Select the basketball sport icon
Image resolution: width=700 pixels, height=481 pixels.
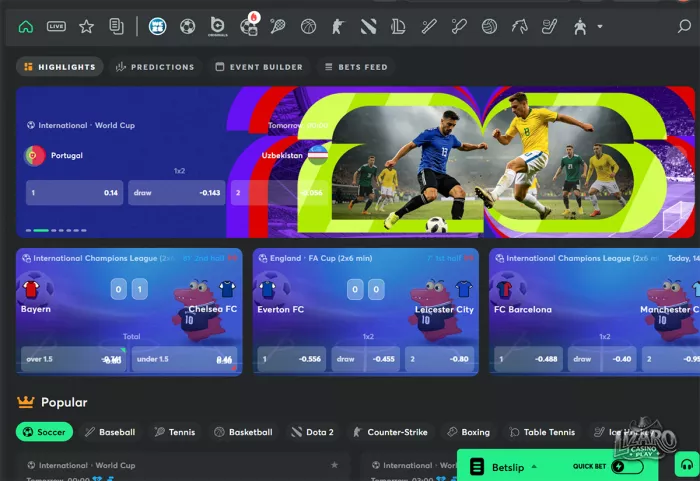click(308, 27)
